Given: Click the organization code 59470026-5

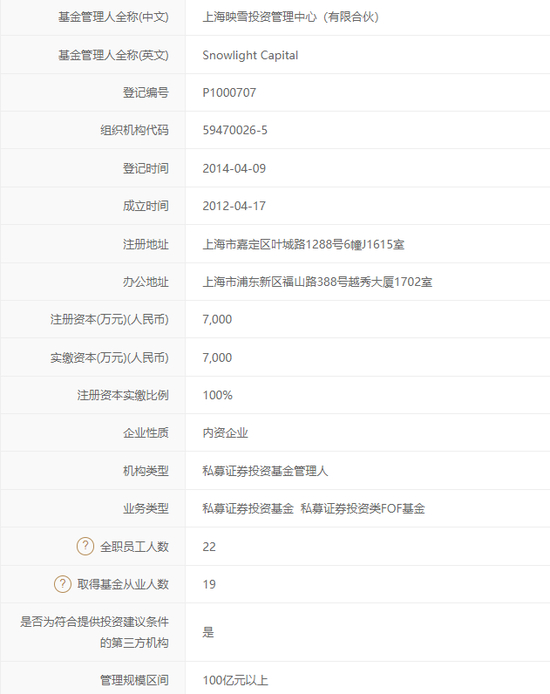Looking at the screenshot, I should (x=235, y=130).
